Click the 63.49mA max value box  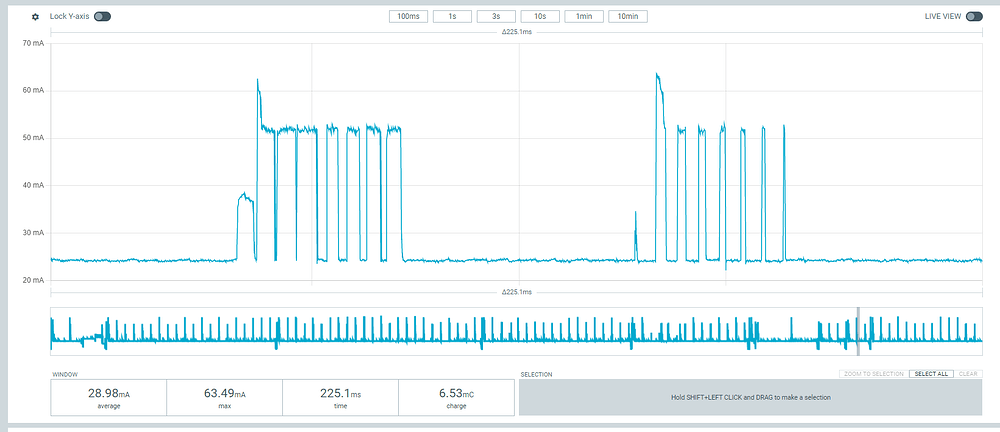tap(224, 398)
